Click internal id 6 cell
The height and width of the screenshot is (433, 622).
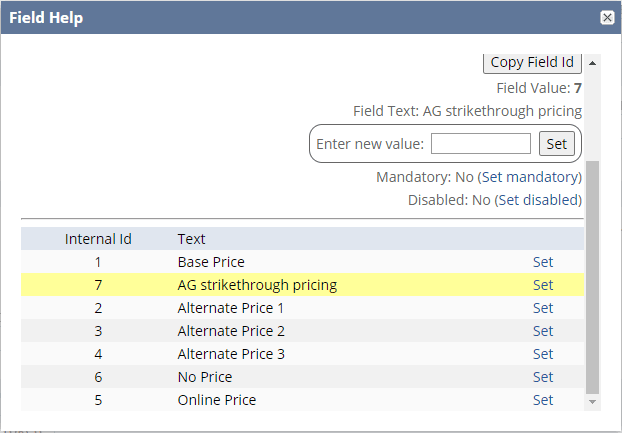tap(98, 377)
